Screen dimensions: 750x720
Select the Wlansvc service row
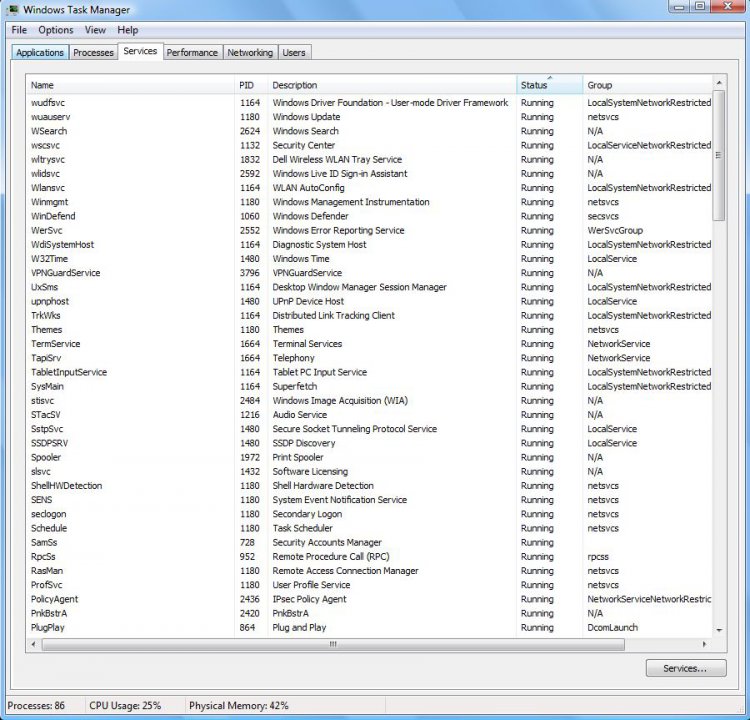369,188
